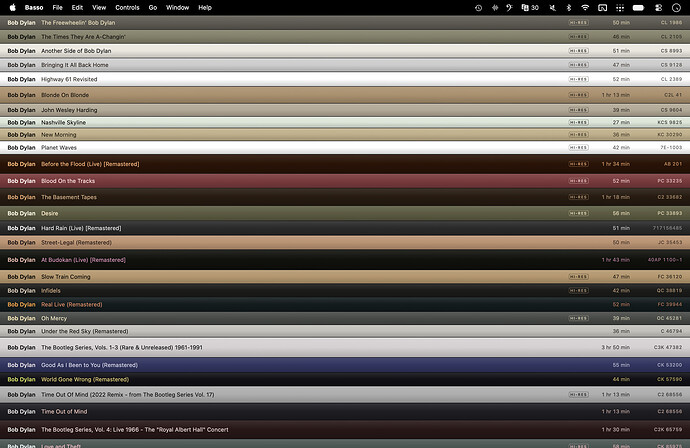Click the catalog number C2L 41

673,95
